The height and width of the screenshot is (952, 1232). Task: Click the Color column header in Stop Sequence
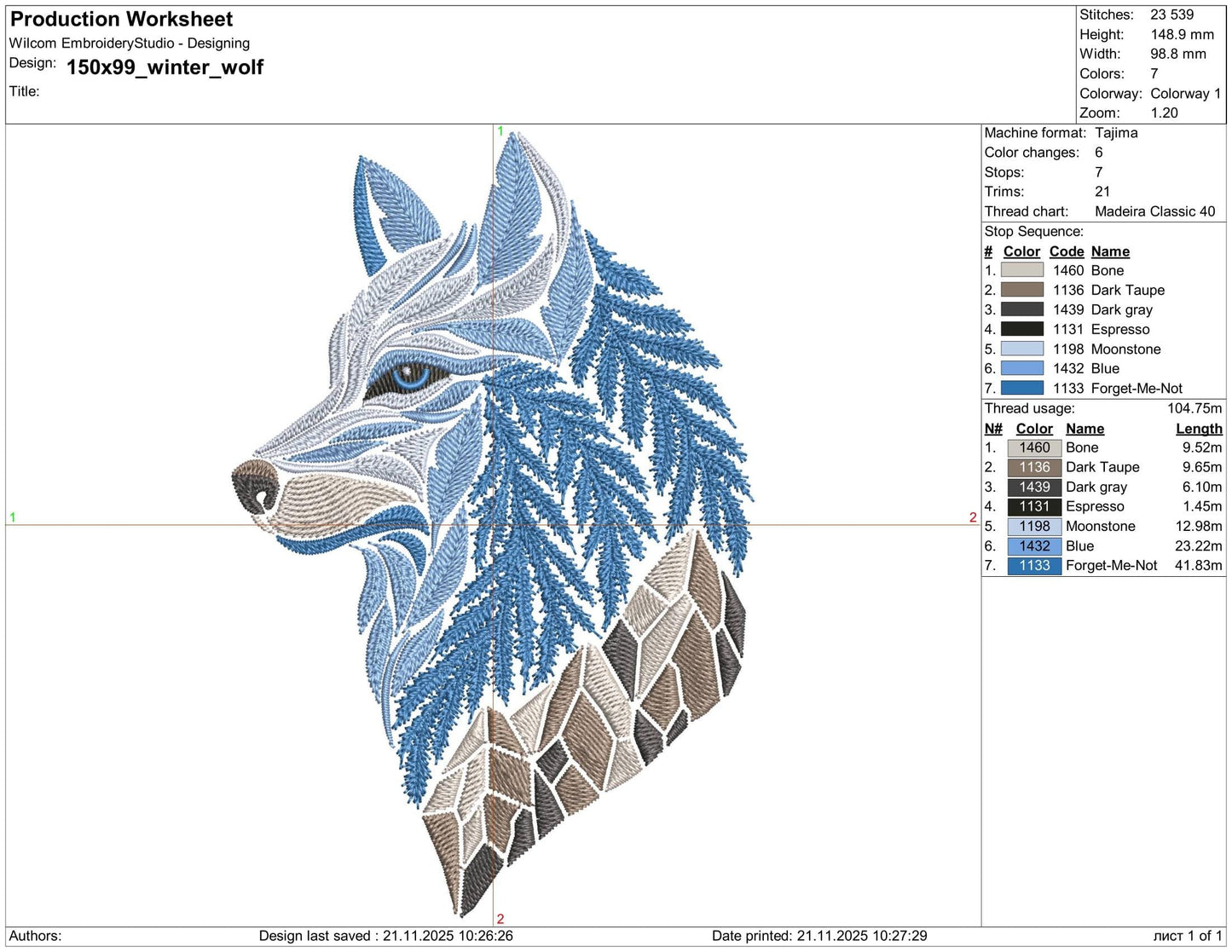[1021, 251]
